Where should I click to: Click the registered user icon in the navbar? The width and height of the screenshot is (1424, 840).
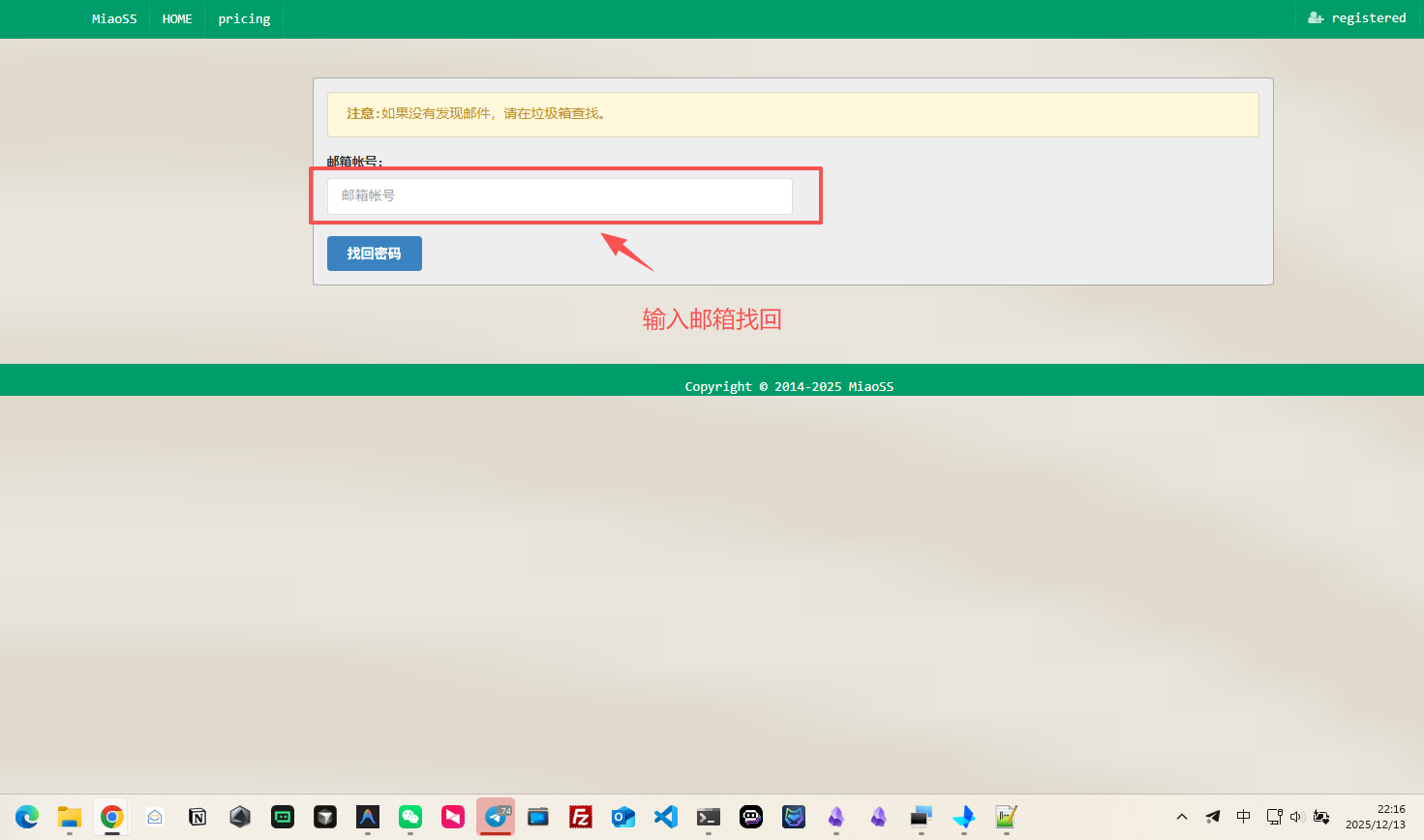coord(1316,18)
